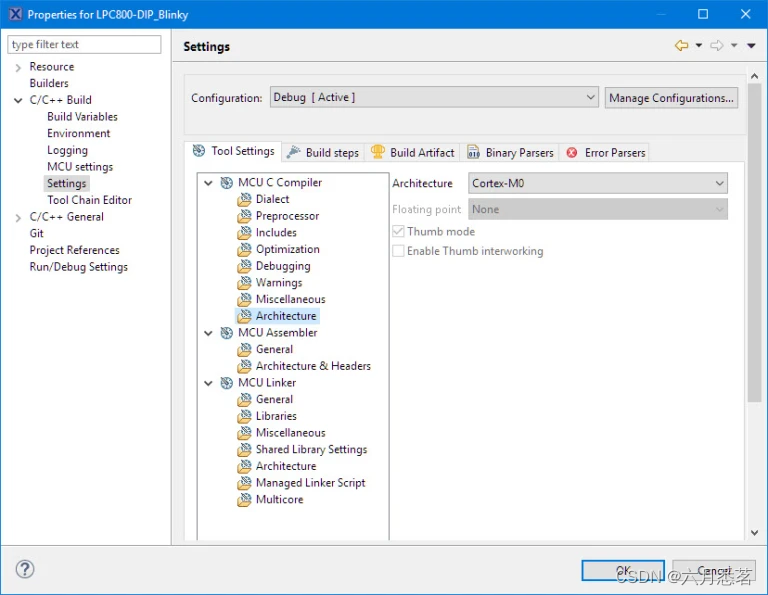
Task: Collapse the MCU C Compiler tree node
Action: (209, 183)
